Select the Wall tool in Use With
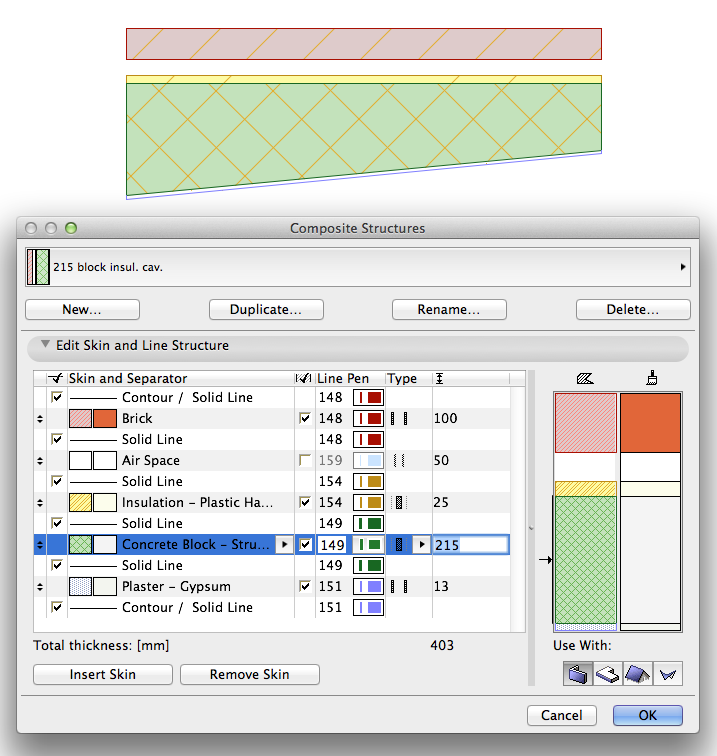717x756 pixels. click(x=578, y=674)
